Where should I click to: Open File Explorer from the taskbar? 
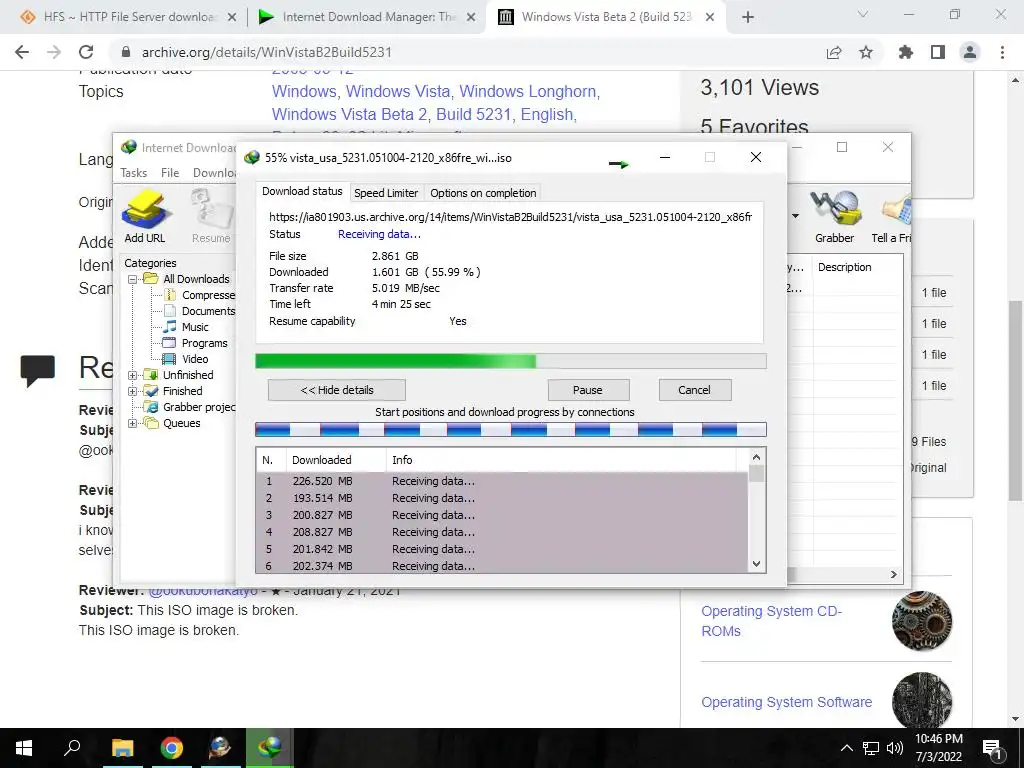(x=122, y=748)
